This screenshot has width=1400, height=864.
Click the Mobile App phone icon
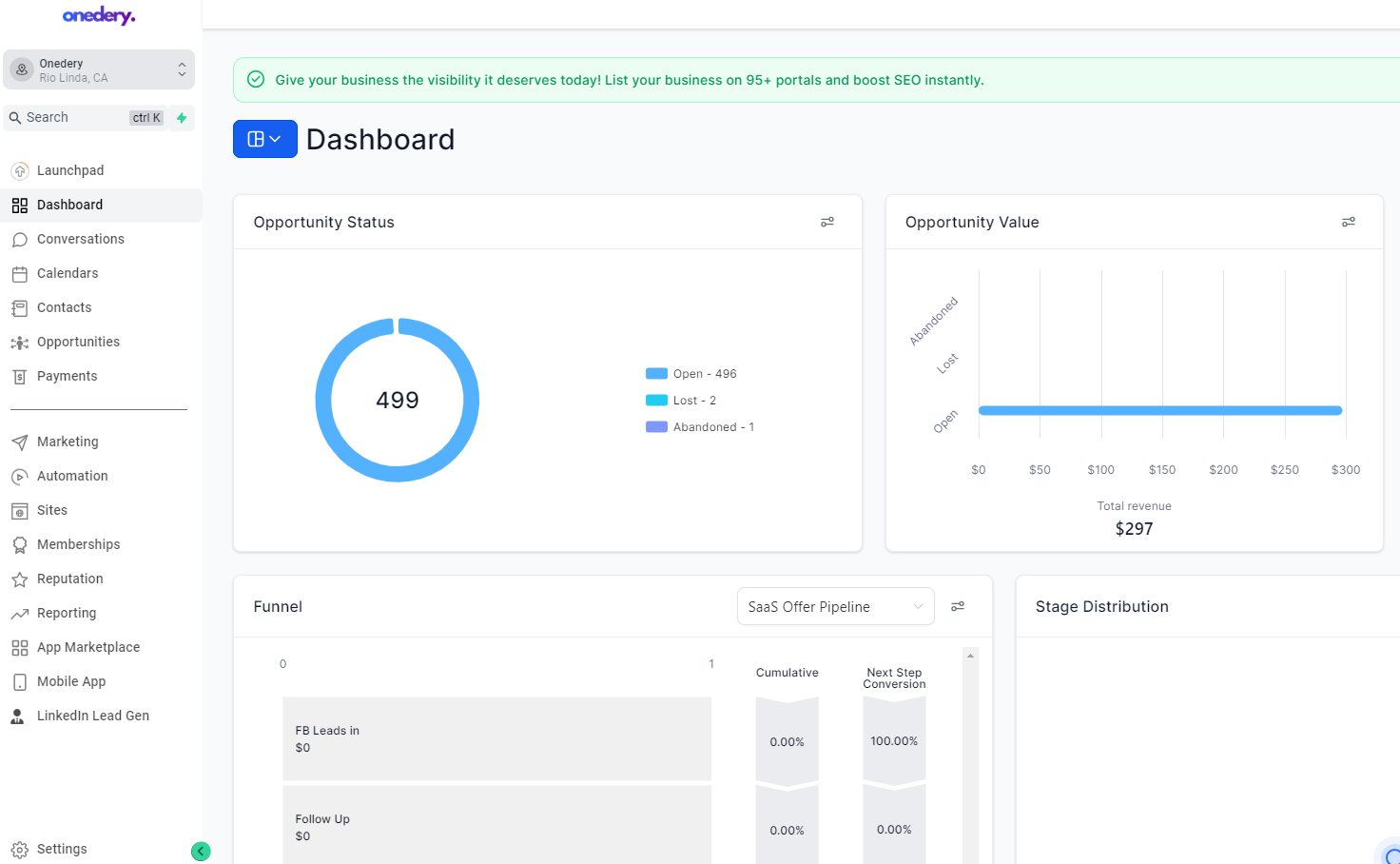tap(19, 682)
